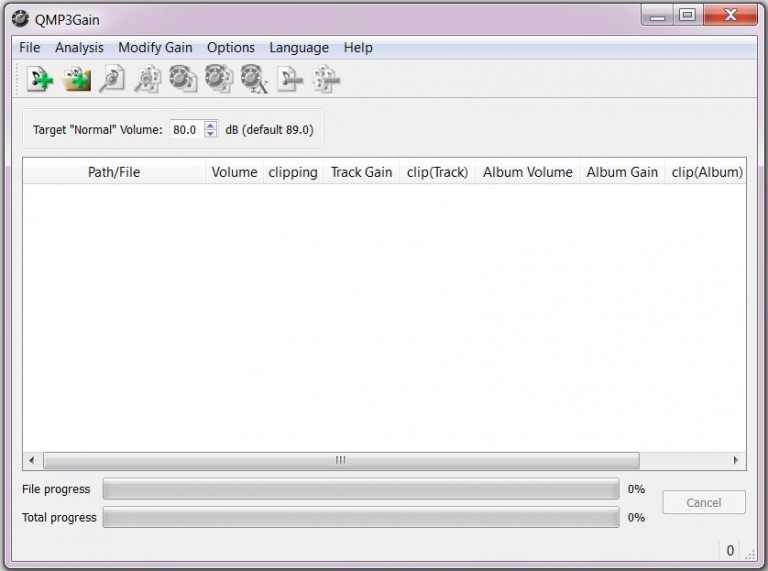Viewport: 768px width, 571px height.
Task: Click the QMP3Gain title bar app icon
Action: point(21,19)
